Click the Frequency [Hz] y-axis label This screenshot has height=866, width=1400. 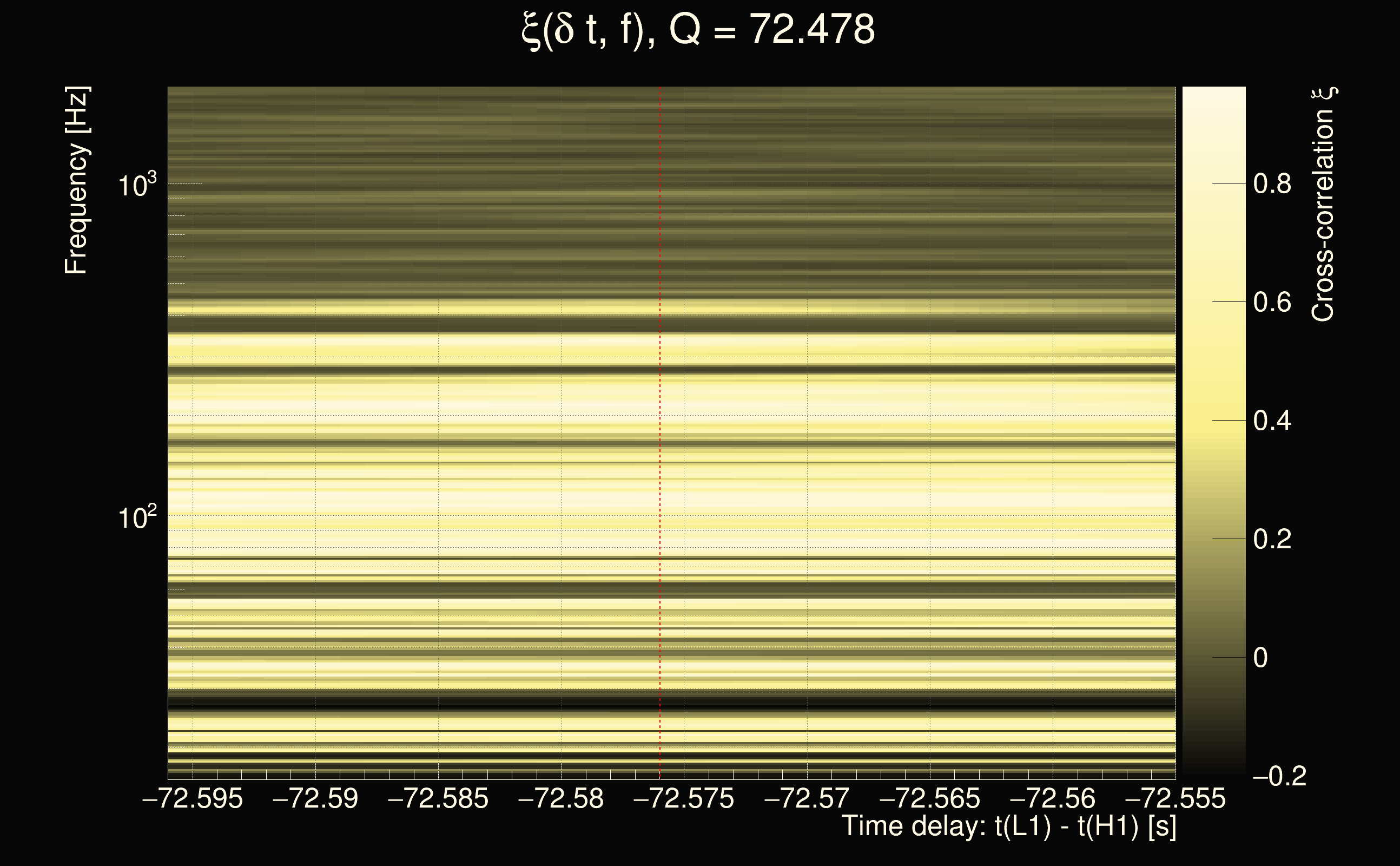[76, 180]
